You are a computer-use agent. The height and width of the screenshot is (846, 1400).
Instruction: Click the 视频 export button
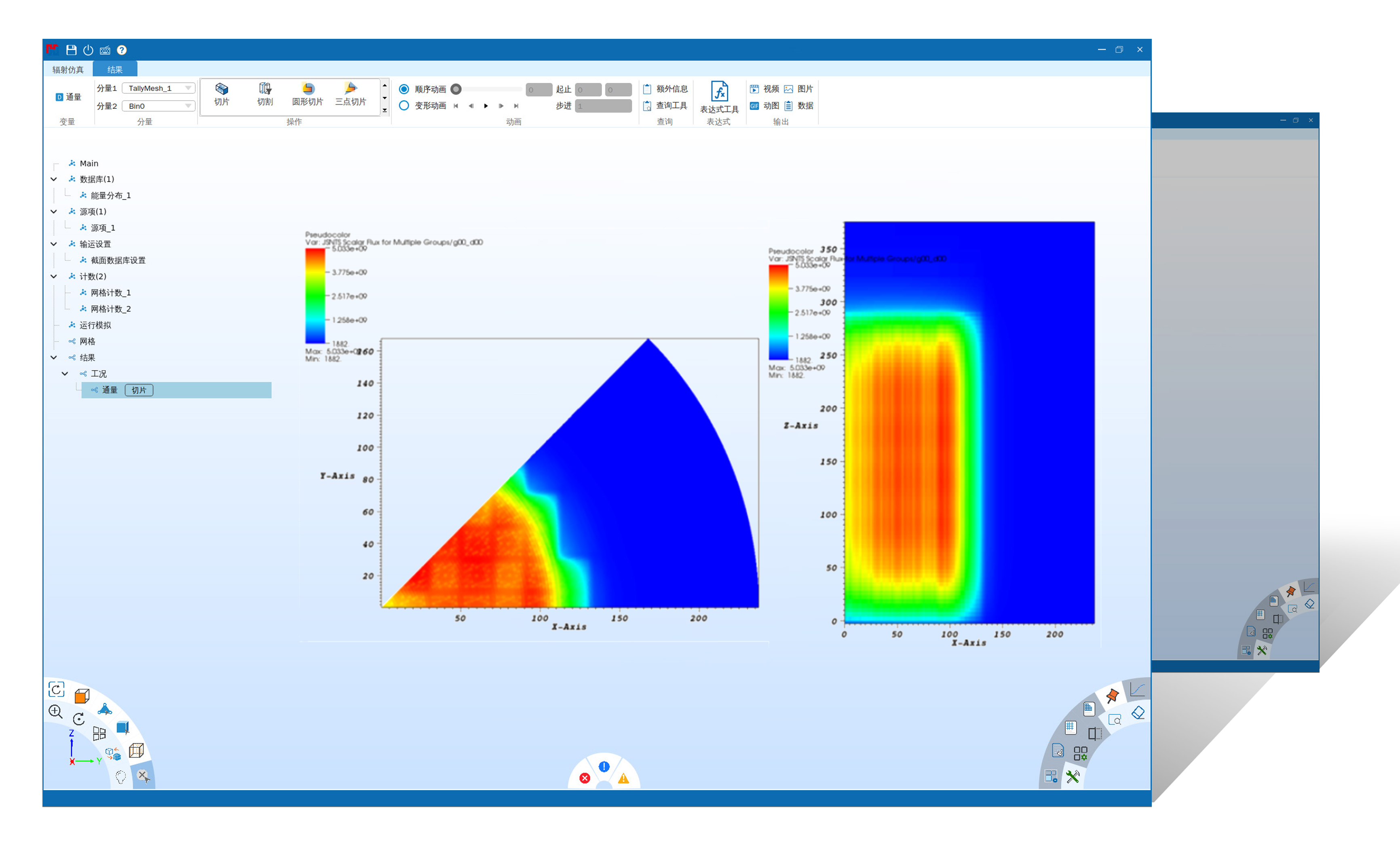coord(764,89)
